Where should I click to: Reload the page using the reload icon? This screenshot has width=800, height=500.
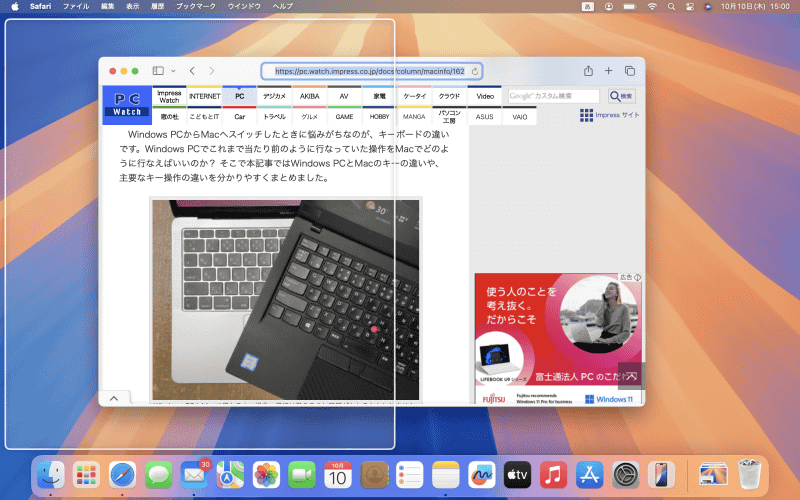[474, 71]
